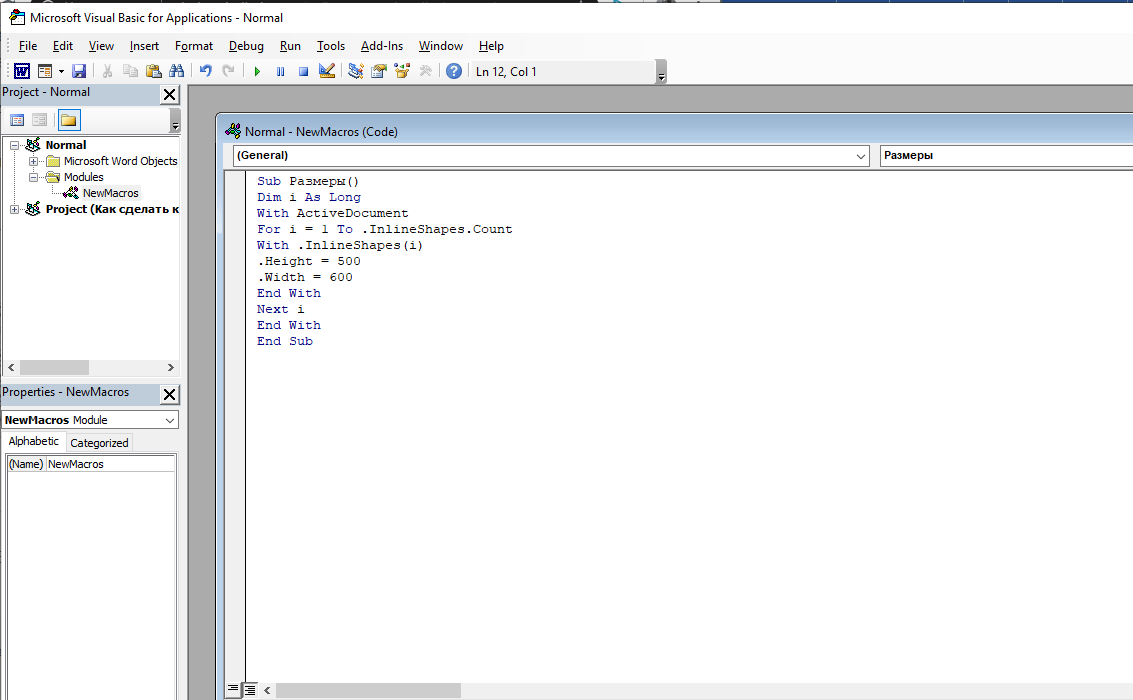
Task: Close the Properties - NewMacros panel
Action: [169, 394]
